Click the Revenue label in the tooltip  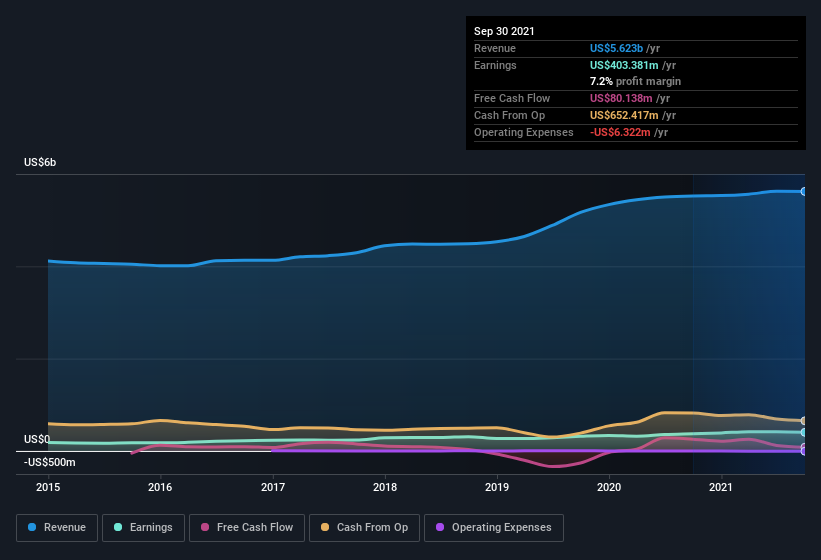pyautogui.click(x=495, y=48)
